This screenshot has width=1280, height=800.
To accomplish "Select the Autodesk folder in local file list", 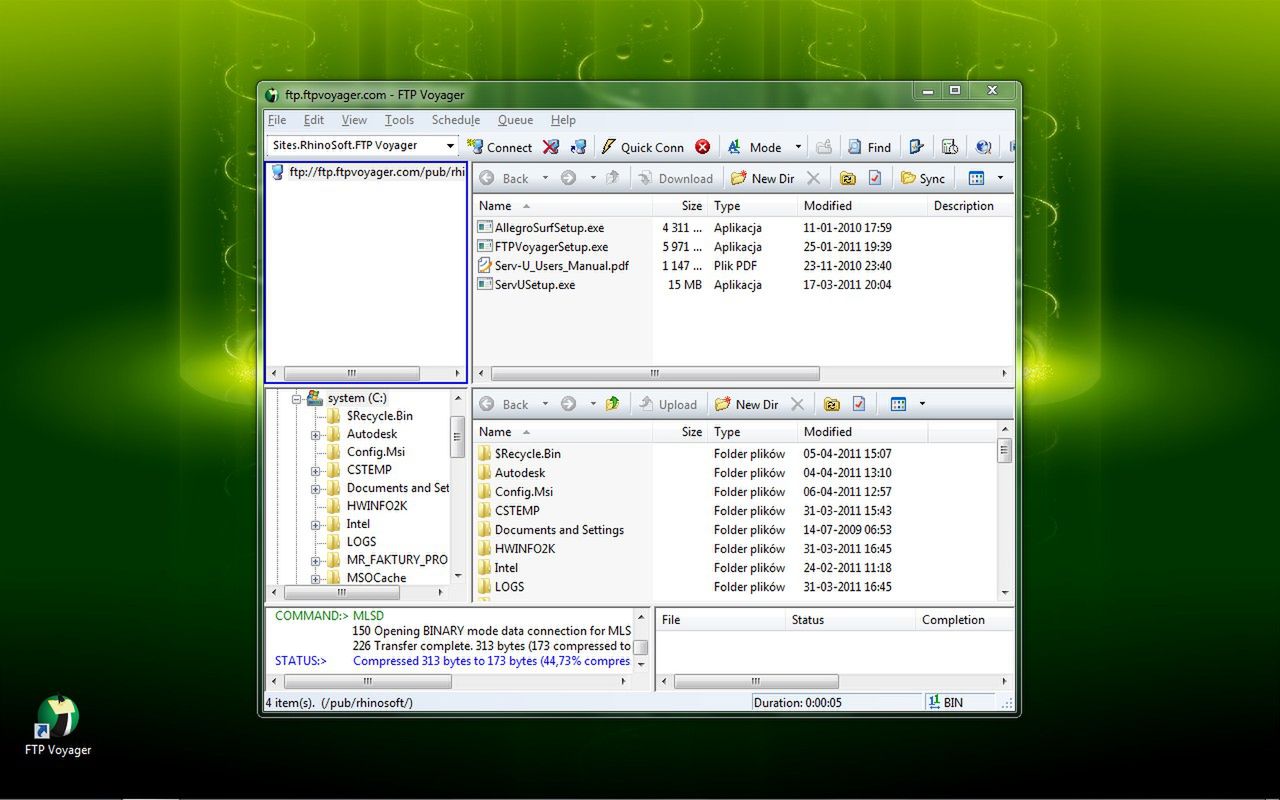I will pos(520,473).
